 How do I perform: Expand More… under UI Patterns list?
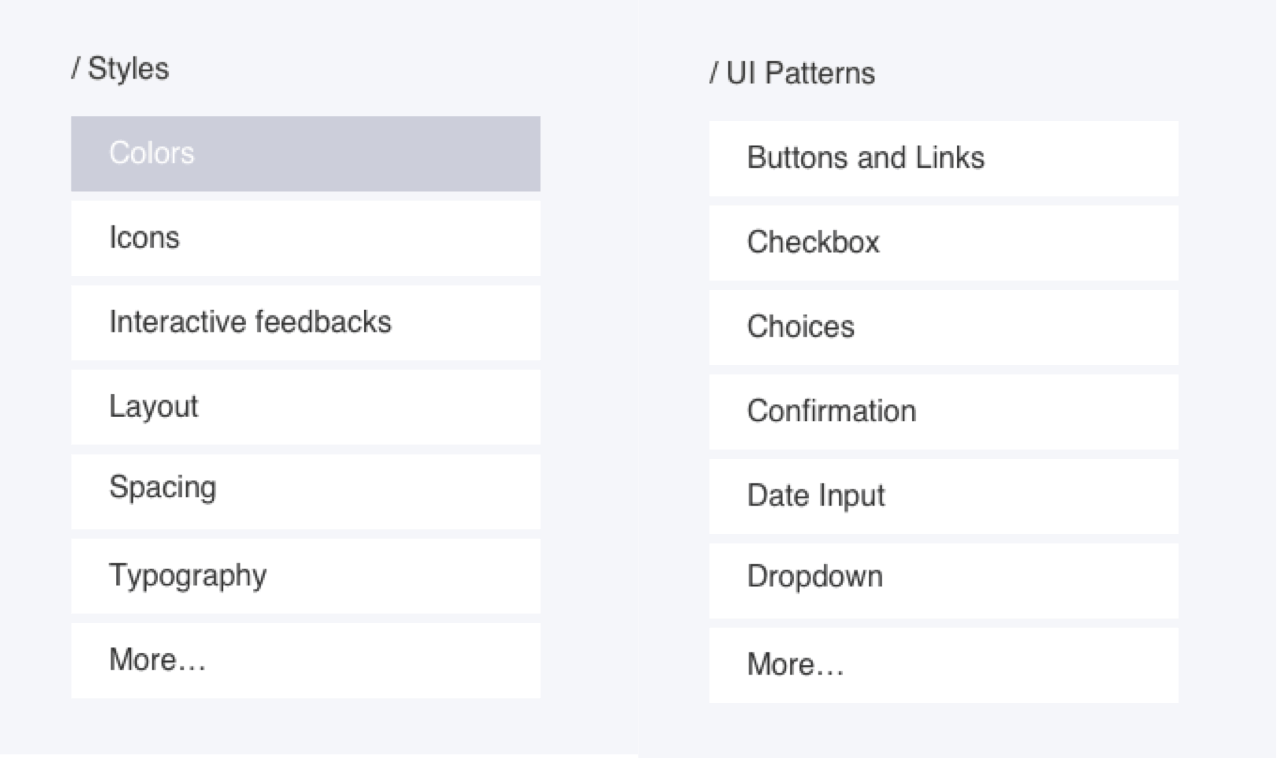(943, 665)
